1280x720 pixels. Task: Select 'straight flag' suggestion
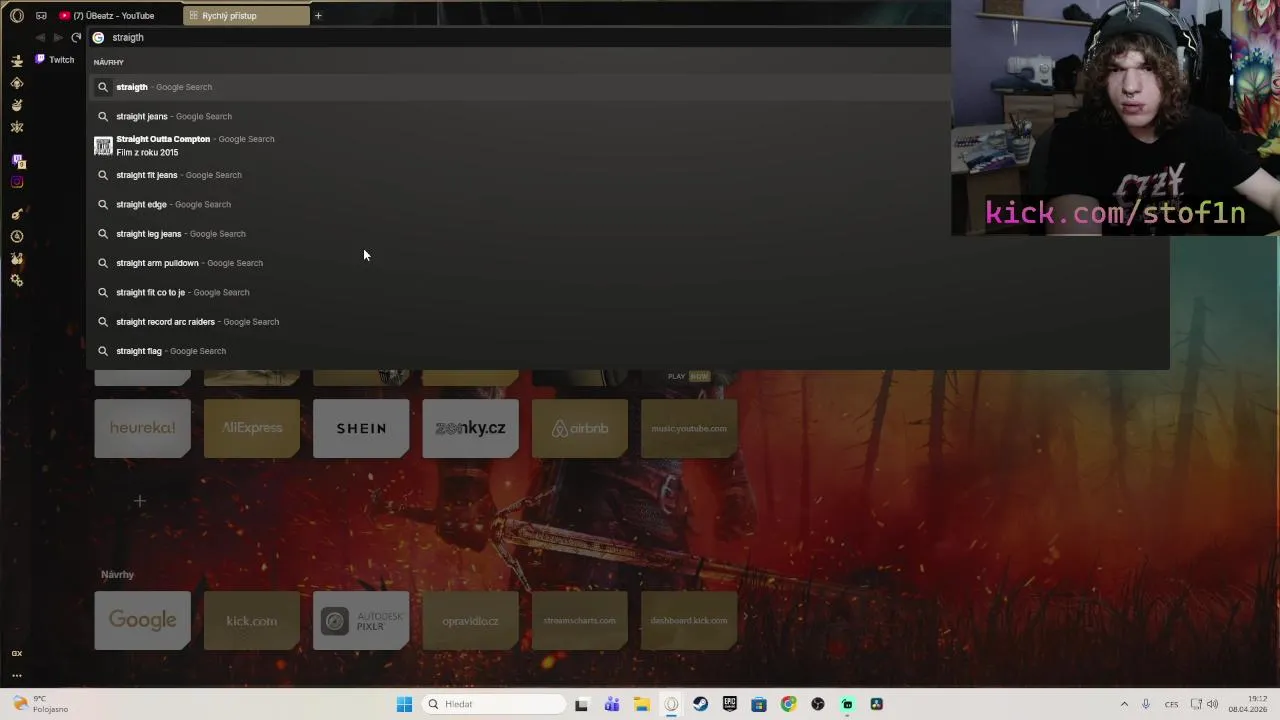628,351
